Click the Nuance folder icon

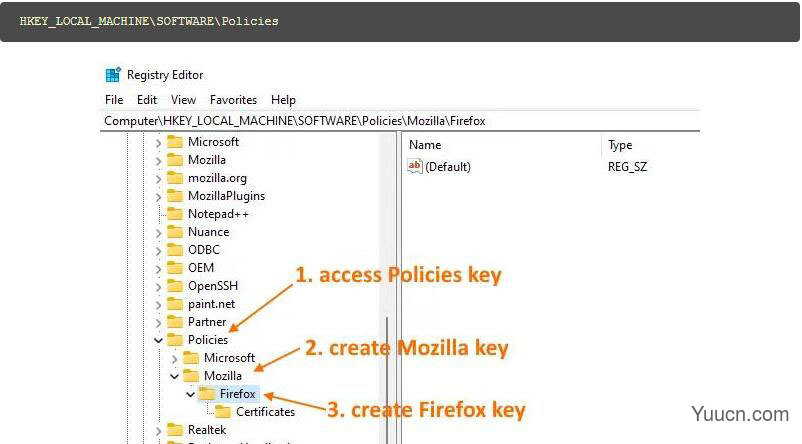175,232
